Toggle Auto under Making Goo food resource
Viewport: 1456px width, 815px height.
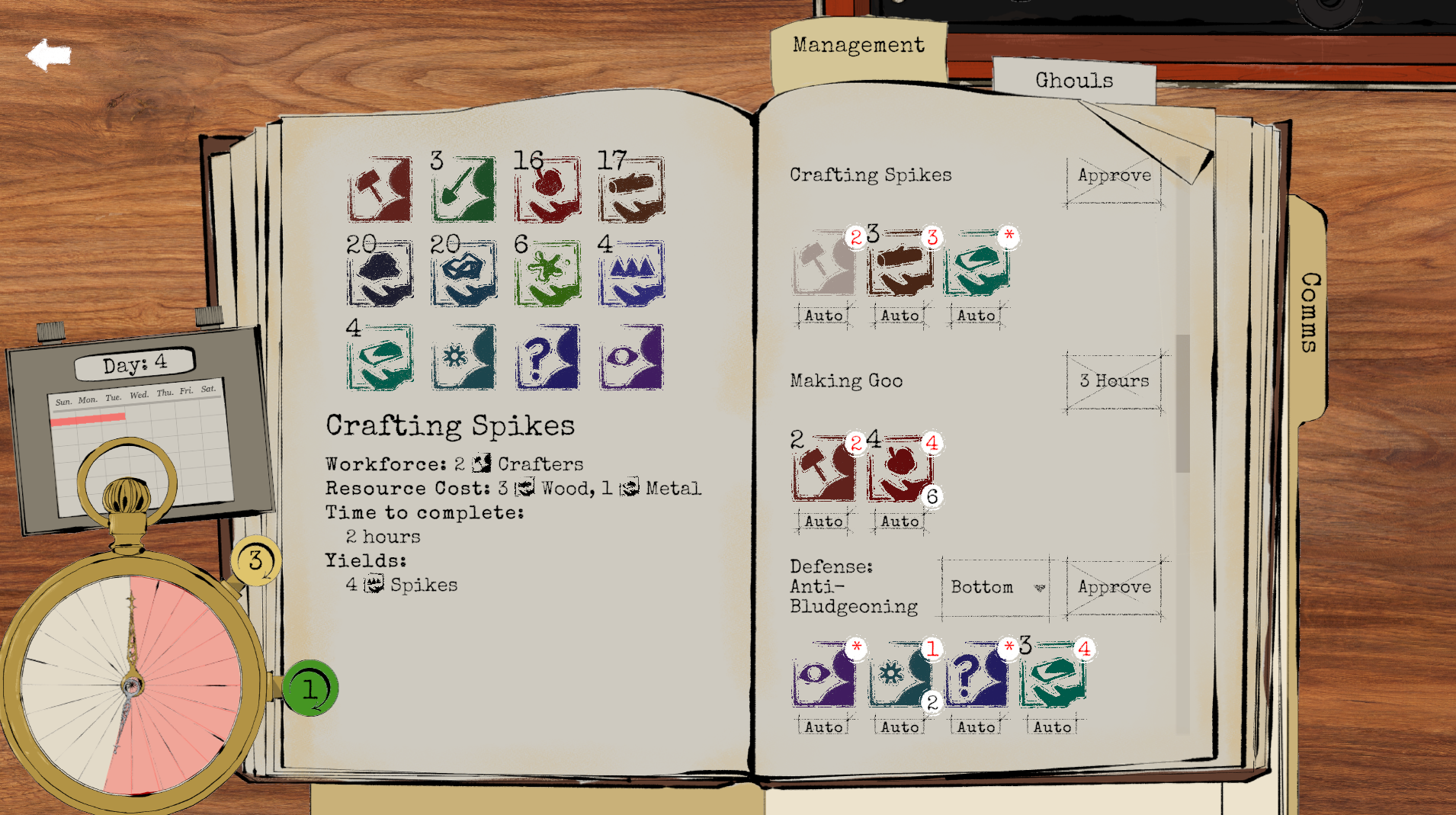(900, 521)
